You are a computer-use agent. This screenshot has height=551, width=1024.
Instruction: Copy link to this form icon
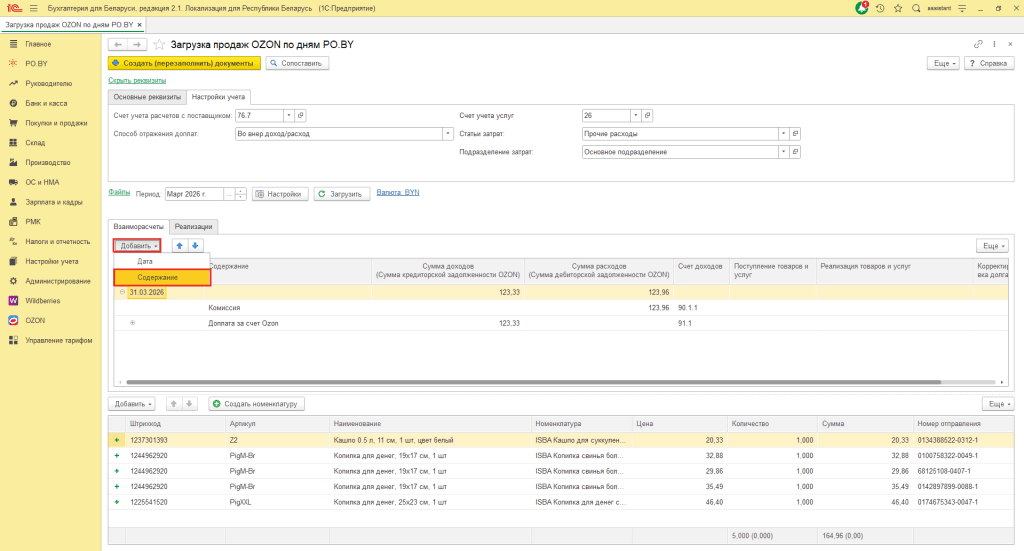pos(978,44)
